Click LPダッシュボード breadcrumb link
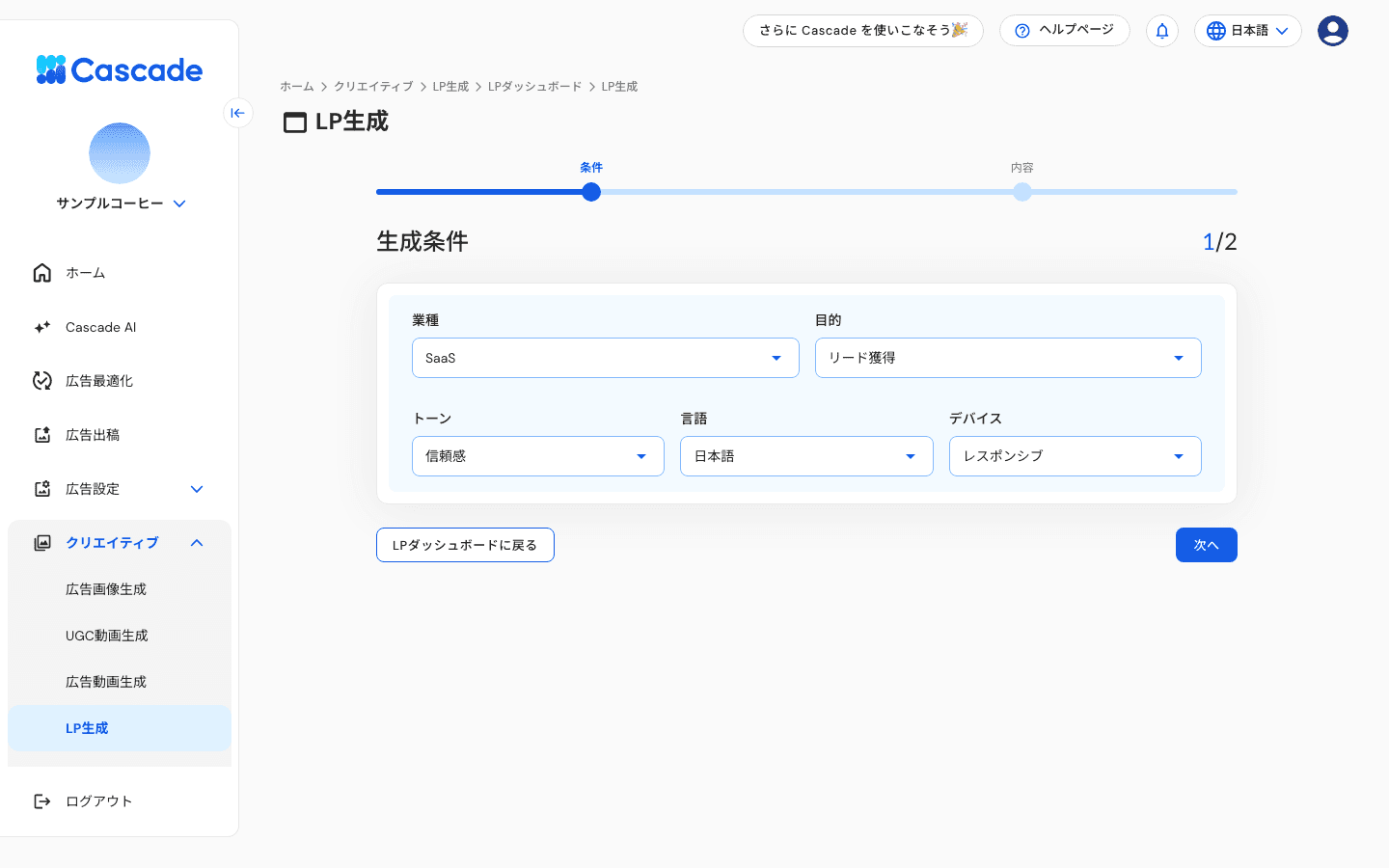Screen dimensions: 1389x868 coord(534,87)
